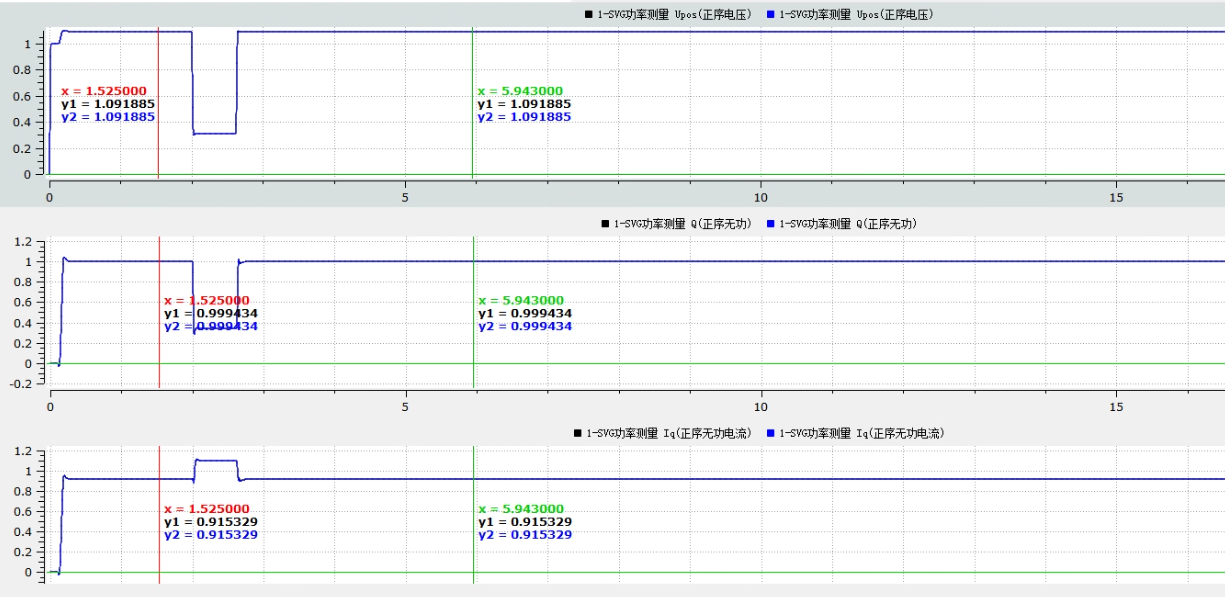The height and width of the screenshot is (597, 1225).
Task: Click the black Upos legend swatch
Action: pos(588,14)
